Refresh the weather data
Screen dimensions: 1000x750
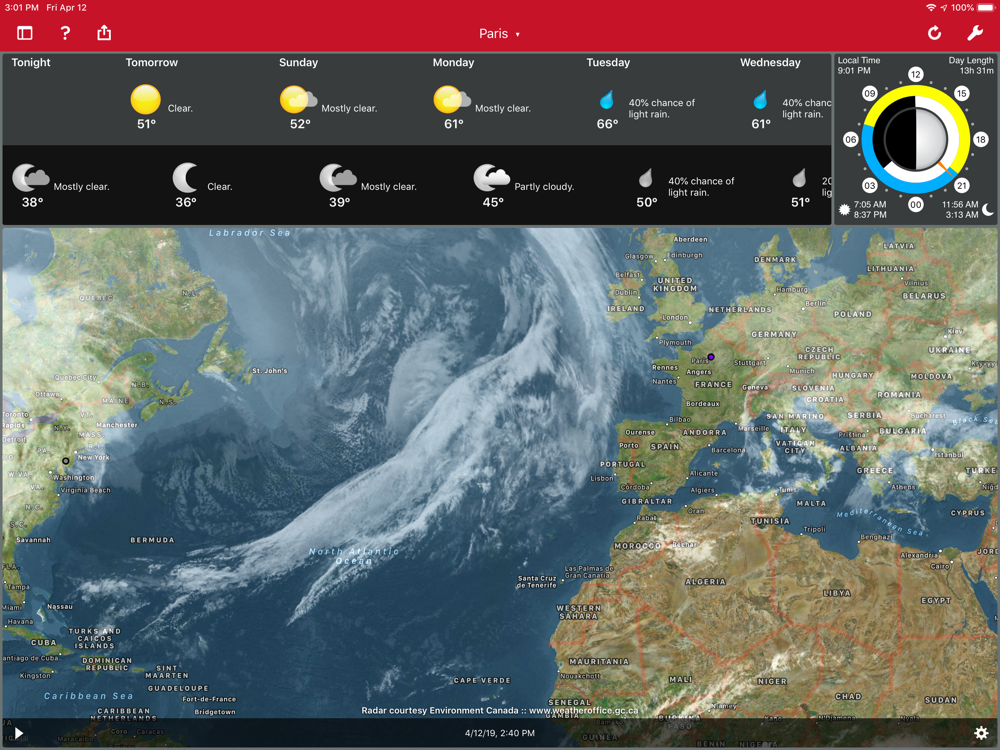point(934,33)
